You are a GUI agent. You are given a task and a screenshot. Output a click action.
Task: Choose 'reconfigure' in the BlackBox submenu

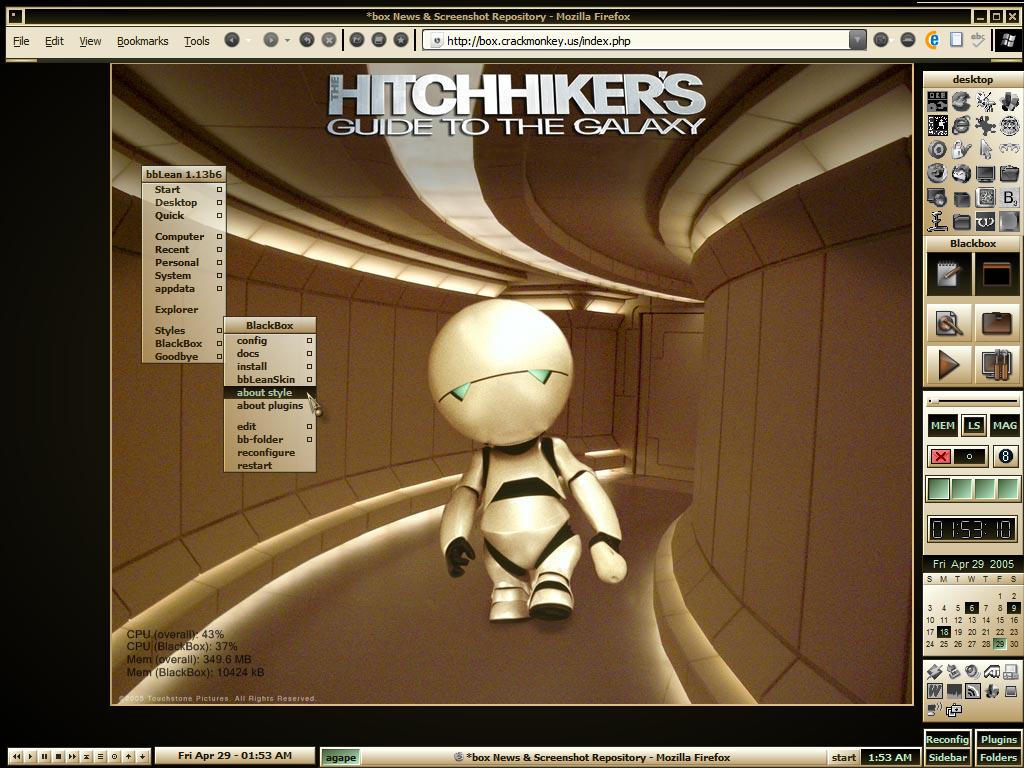pyautogui.click(x=270, y=453)
